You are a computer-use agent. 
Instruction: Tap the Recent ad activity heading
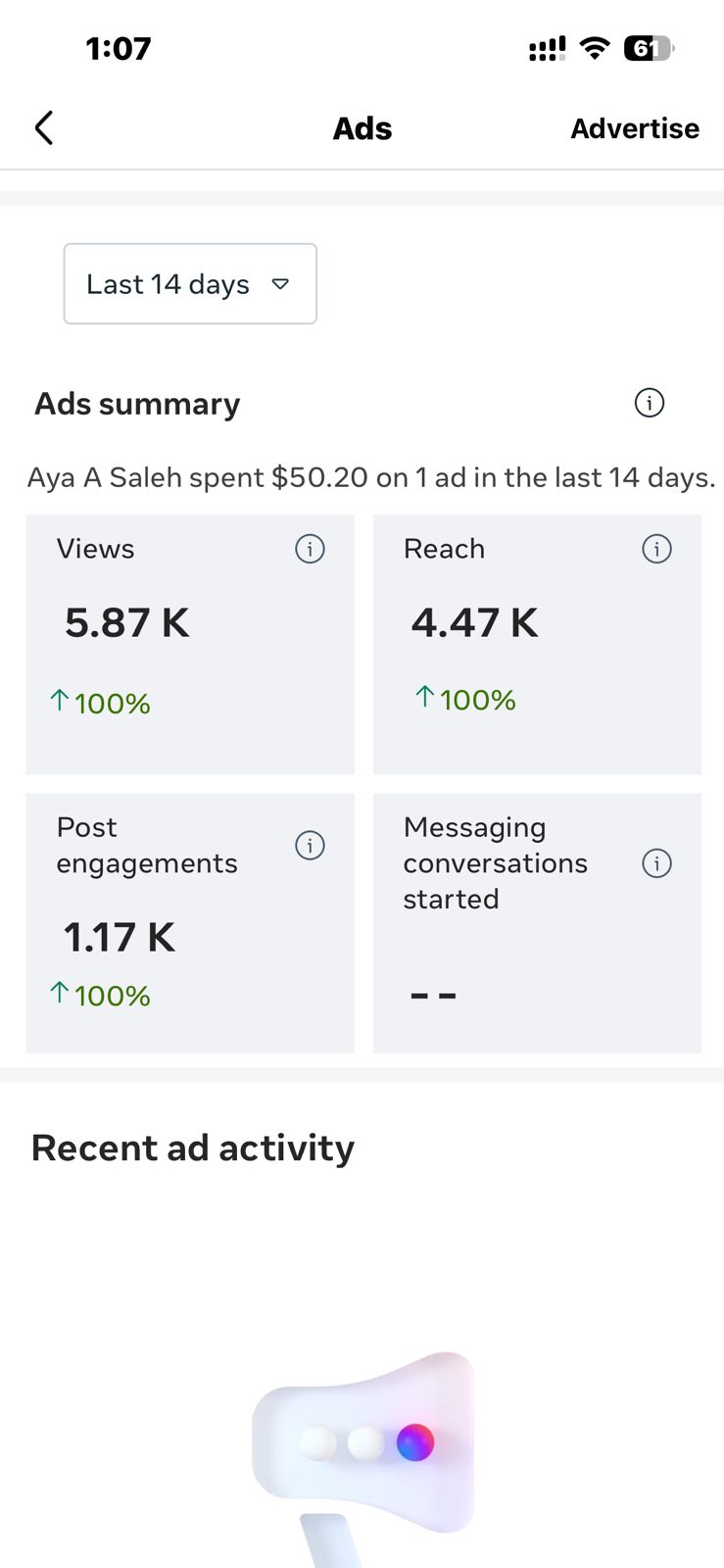[x=193, y=1148]
